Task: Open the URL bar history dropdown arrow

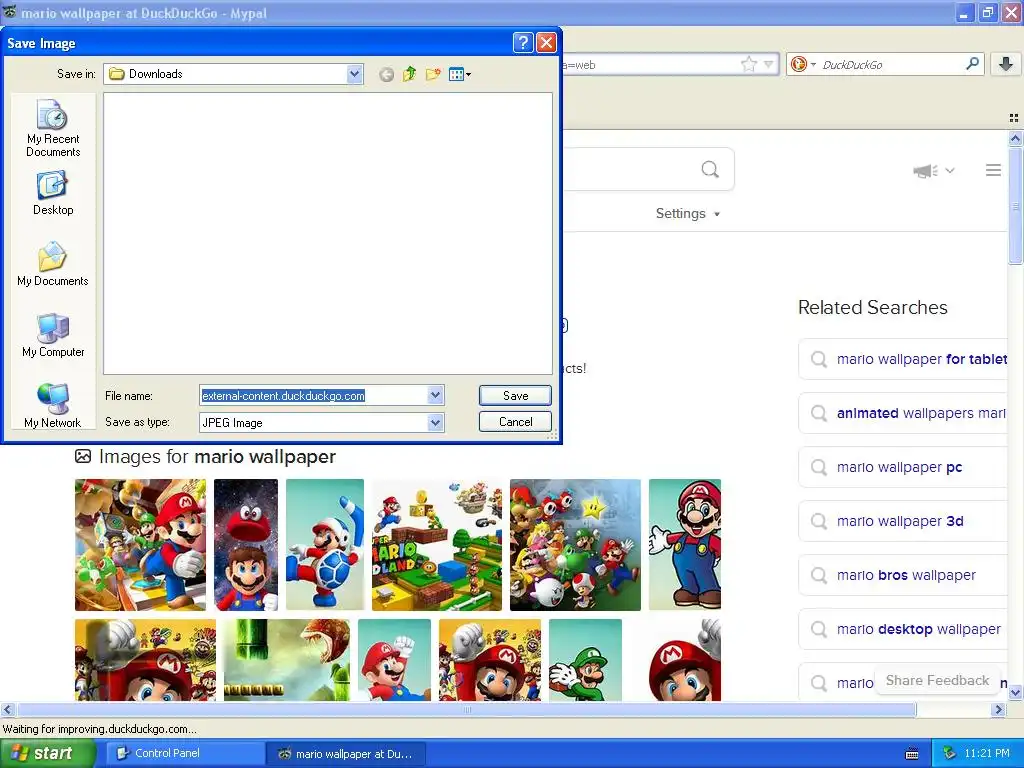Action: (x=769, y=64)
